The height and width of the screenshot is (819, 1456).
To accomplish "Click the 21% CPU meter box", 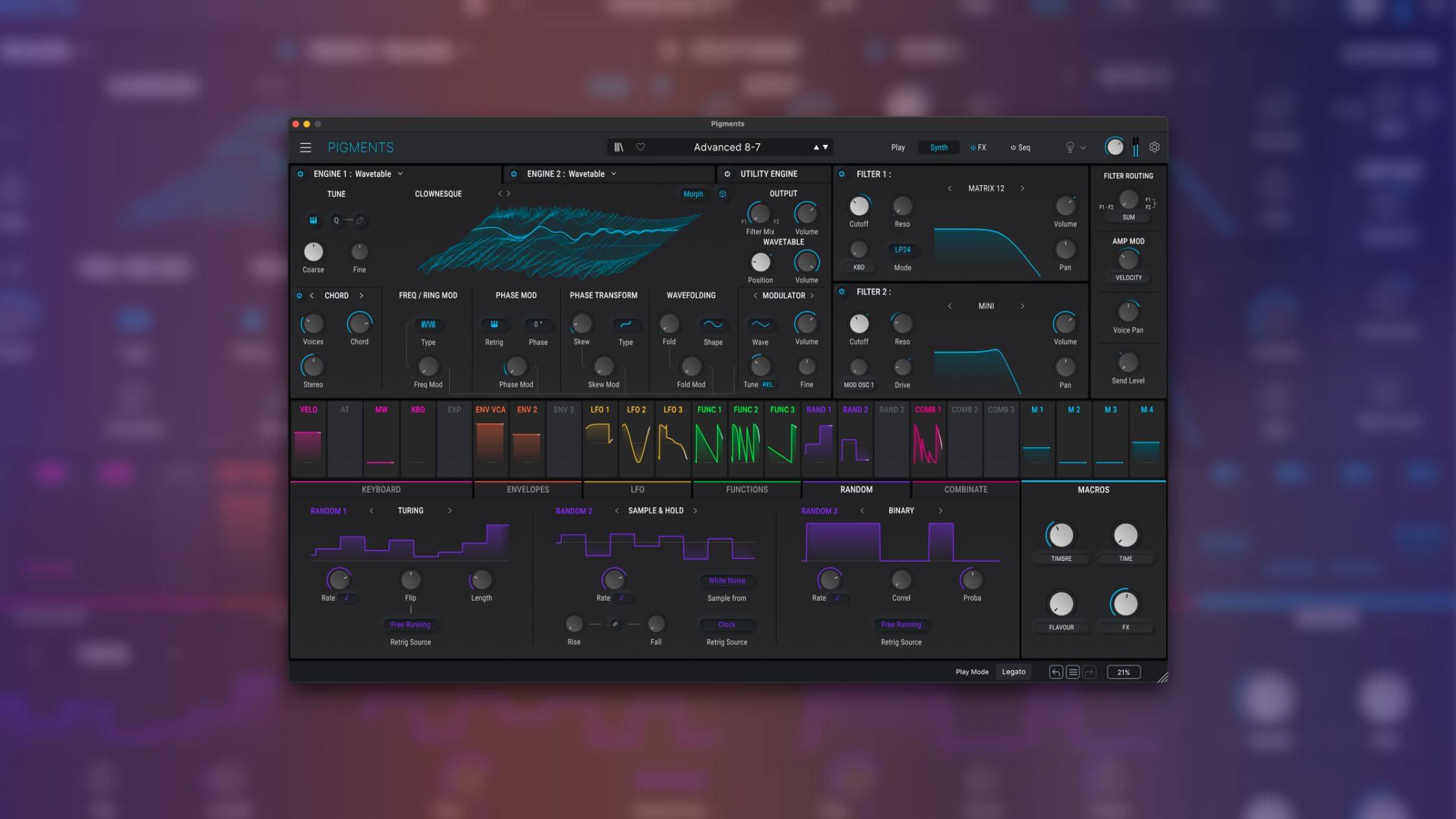I will (x=1123, y=672).
